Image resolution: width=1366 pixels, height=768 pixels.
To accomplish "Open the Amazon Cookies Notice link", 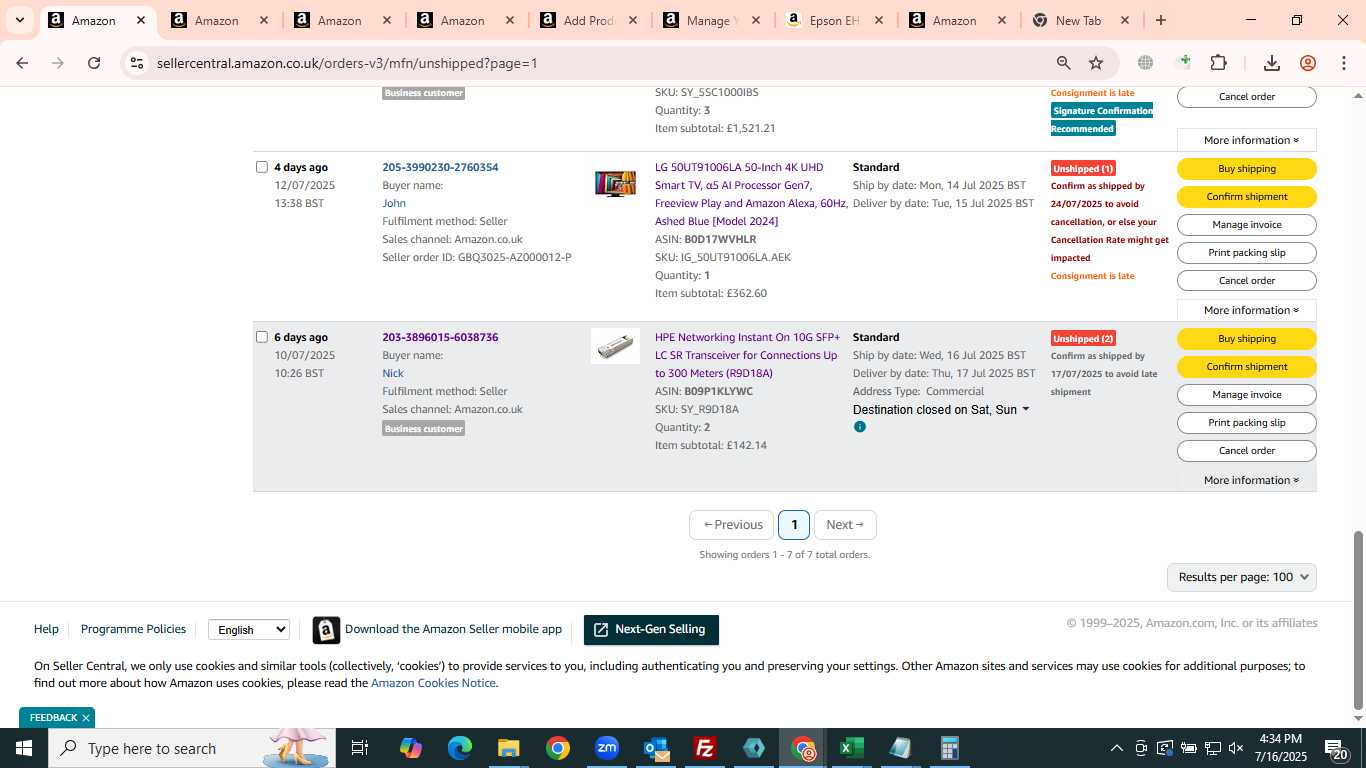I will click(433, 683).
